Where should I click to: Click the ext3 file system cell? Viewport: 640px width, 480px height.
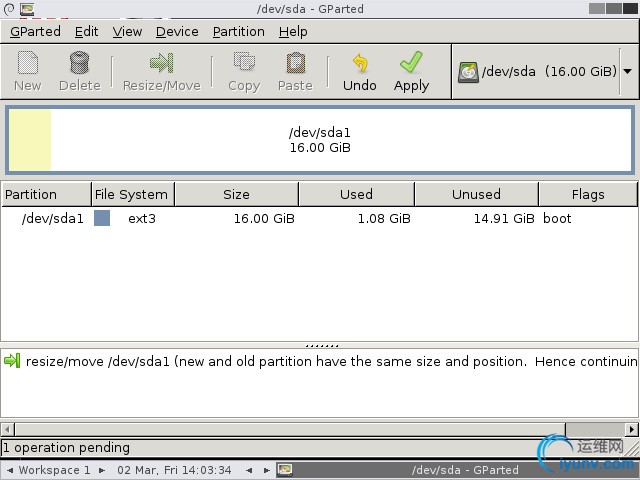point(142,218)
